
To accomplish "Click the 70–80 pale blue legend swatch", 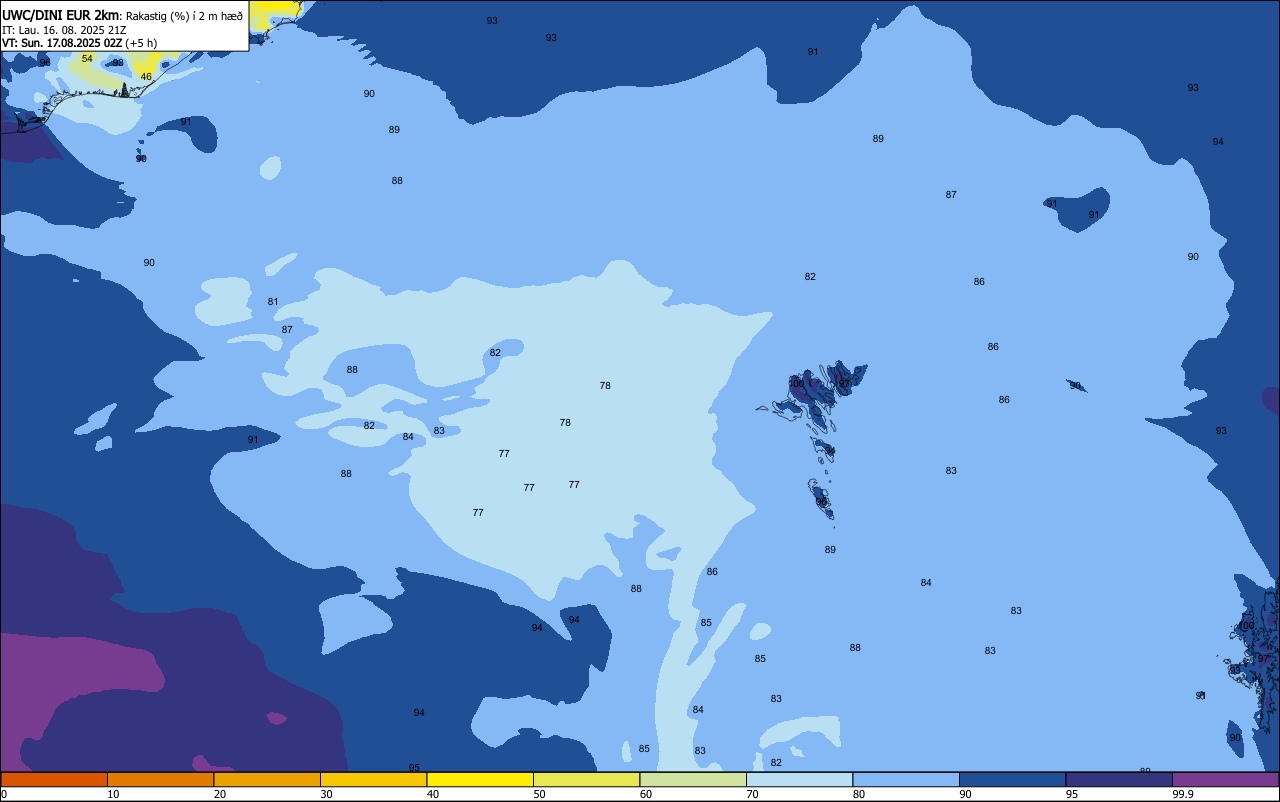I will [799, 779].
